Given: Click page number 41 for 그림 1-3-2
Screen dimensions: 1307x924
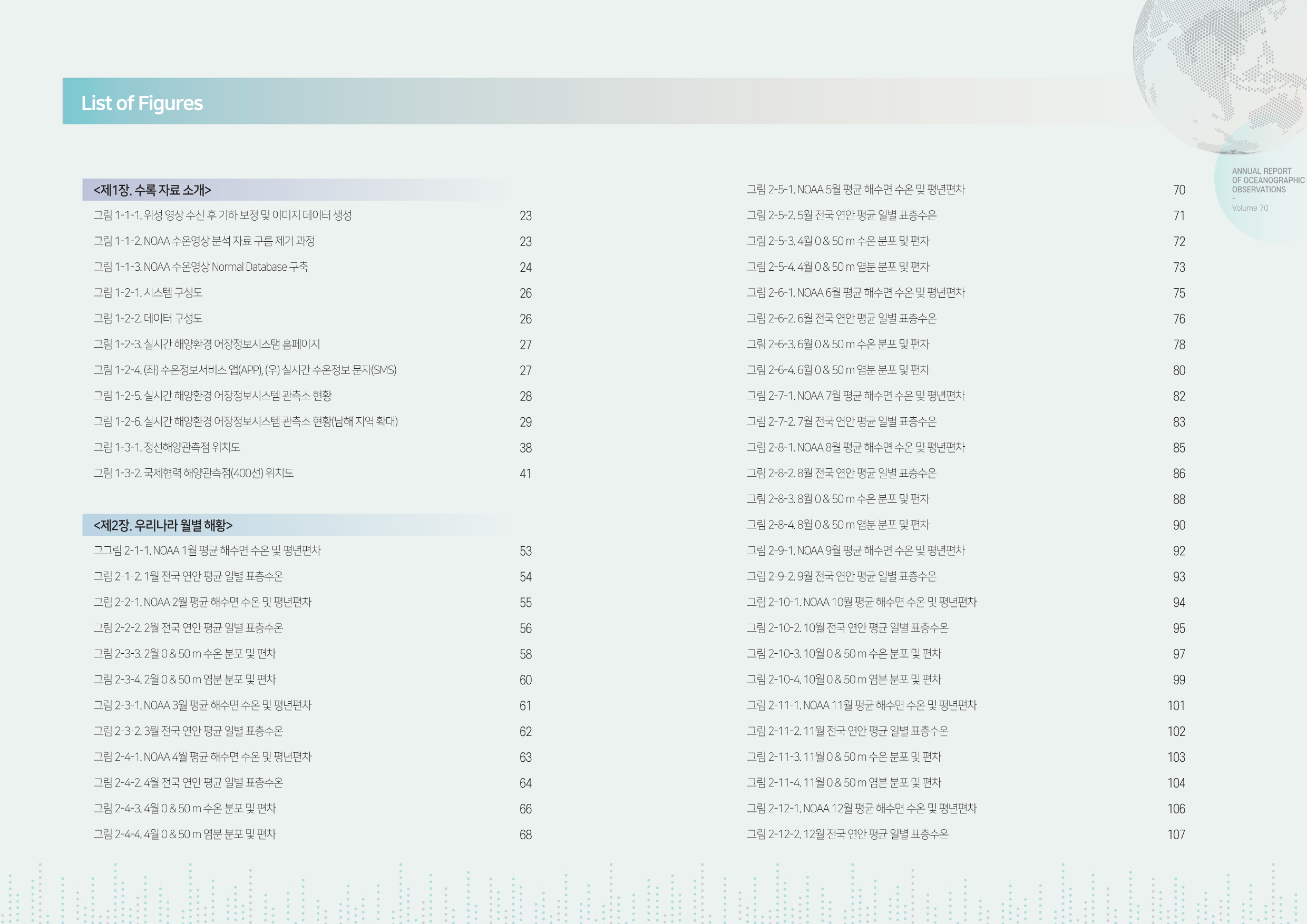Looking at the screenshot, I should tap(525, 474).
